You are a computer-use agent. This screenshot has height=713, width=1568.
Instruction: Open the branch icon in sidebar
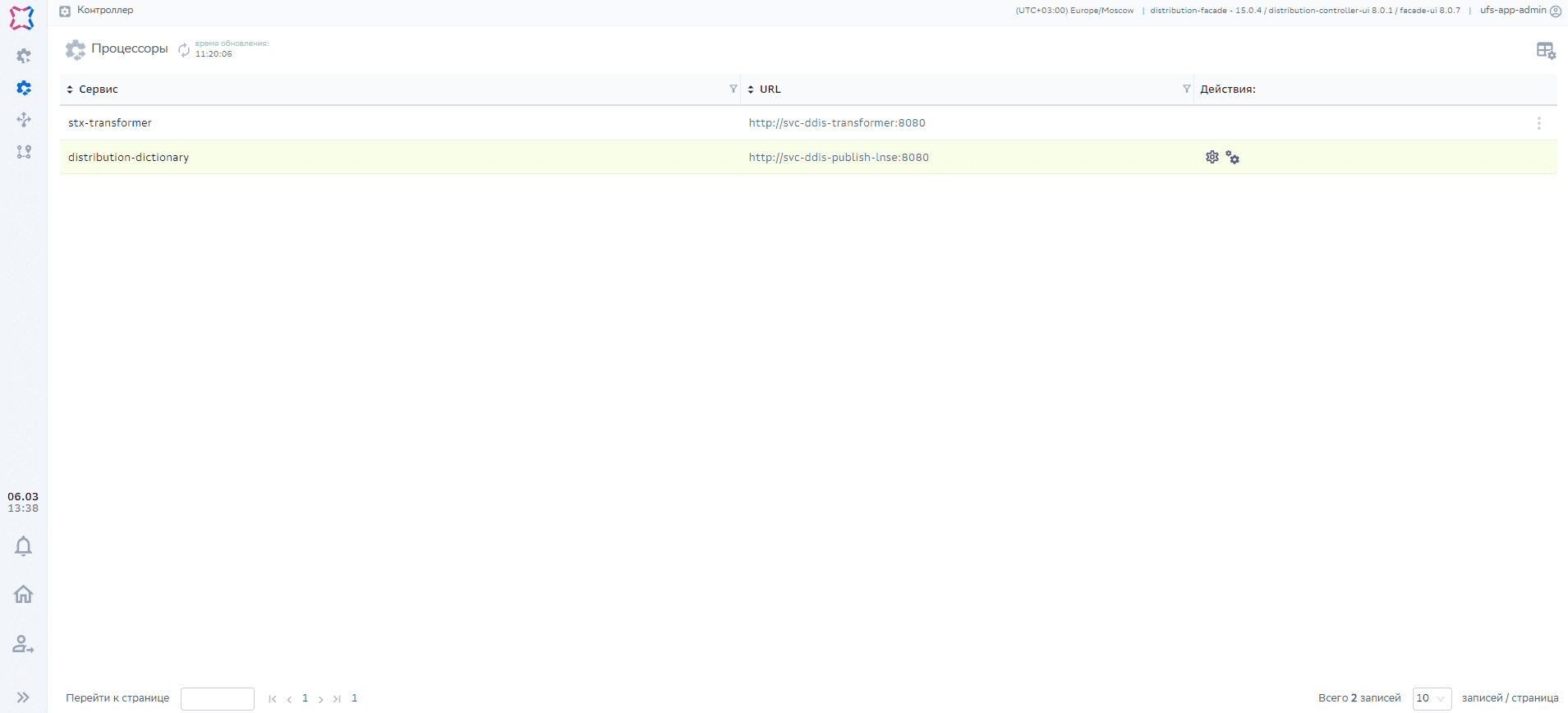(x=24, y=152)
